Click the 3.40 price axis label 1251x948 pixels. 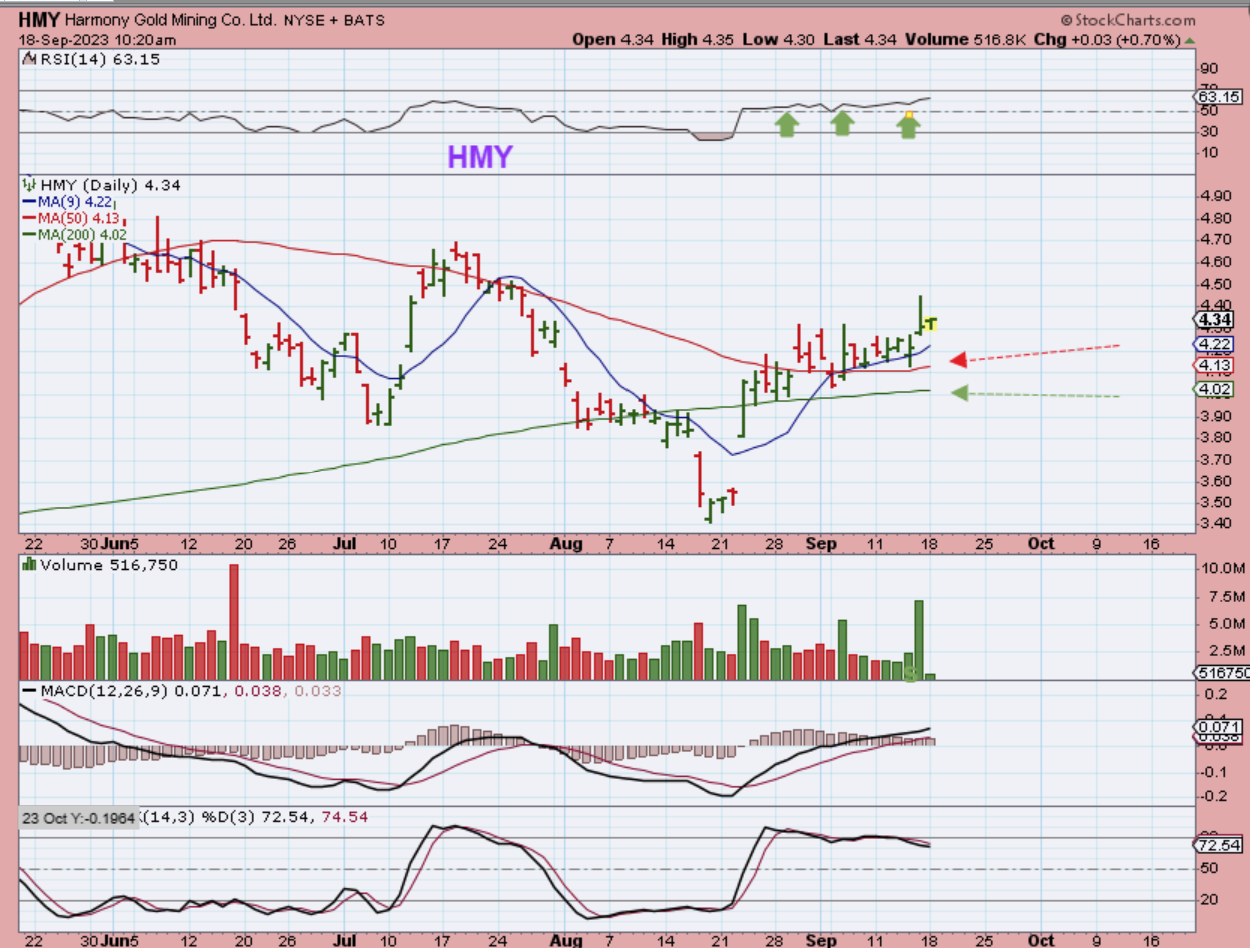click(x=1217, y=524)
